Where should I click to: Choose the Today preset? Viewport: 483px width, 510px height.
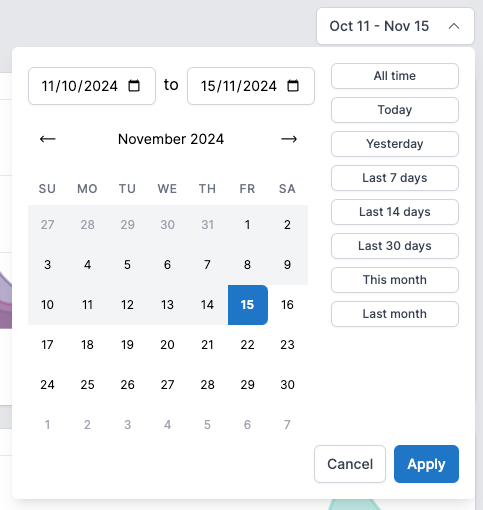[x=395, y=110]
